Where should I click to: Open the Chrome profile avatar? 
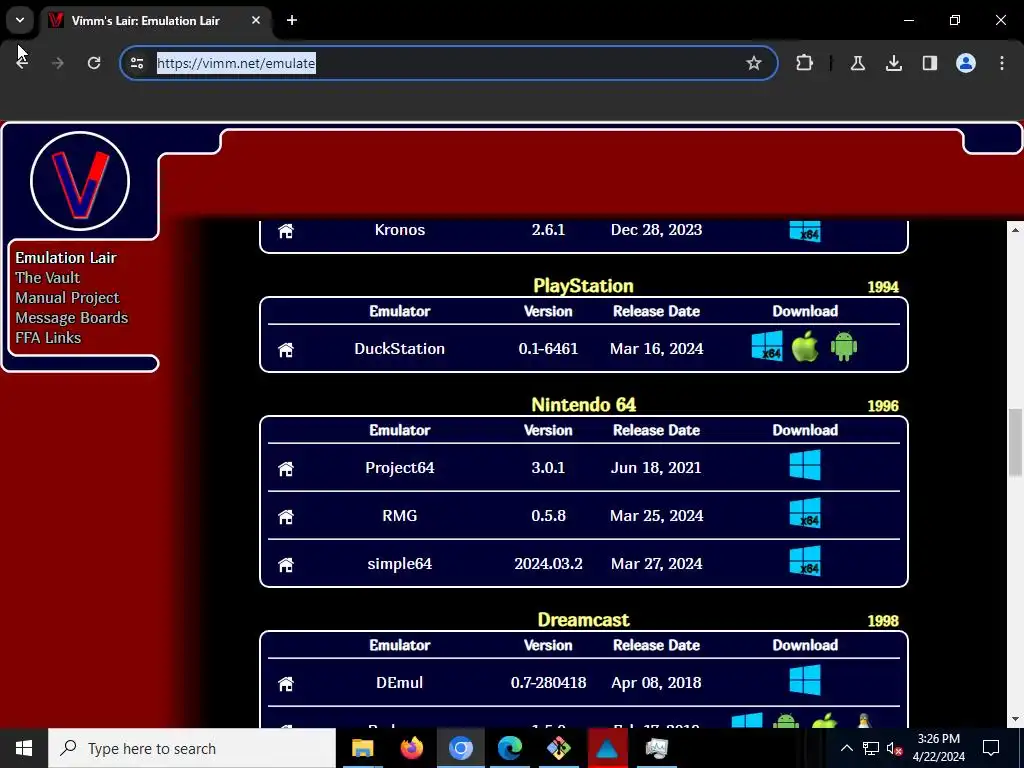pyautogui.click(x=965, y=63)
